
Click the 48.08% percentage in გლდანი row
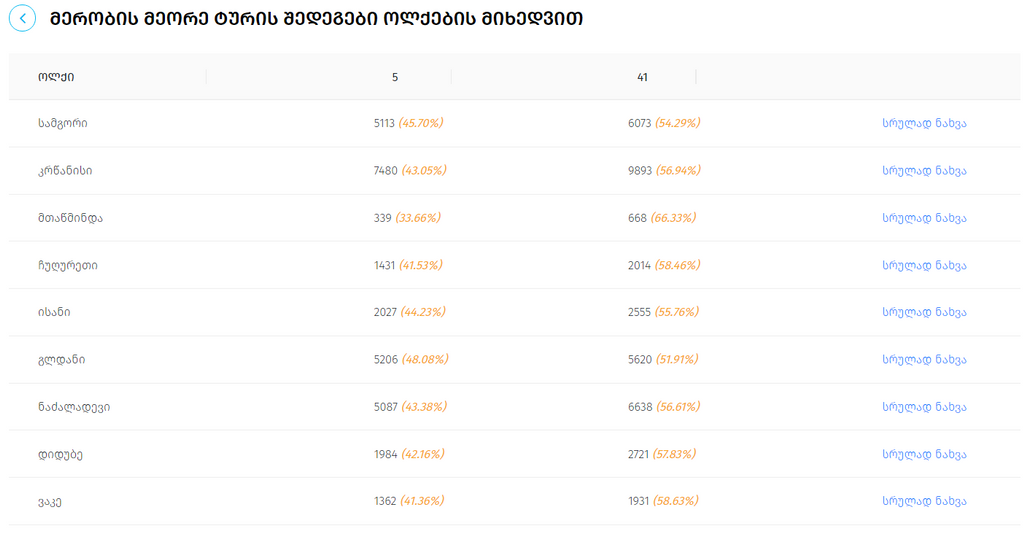point(424,360)
